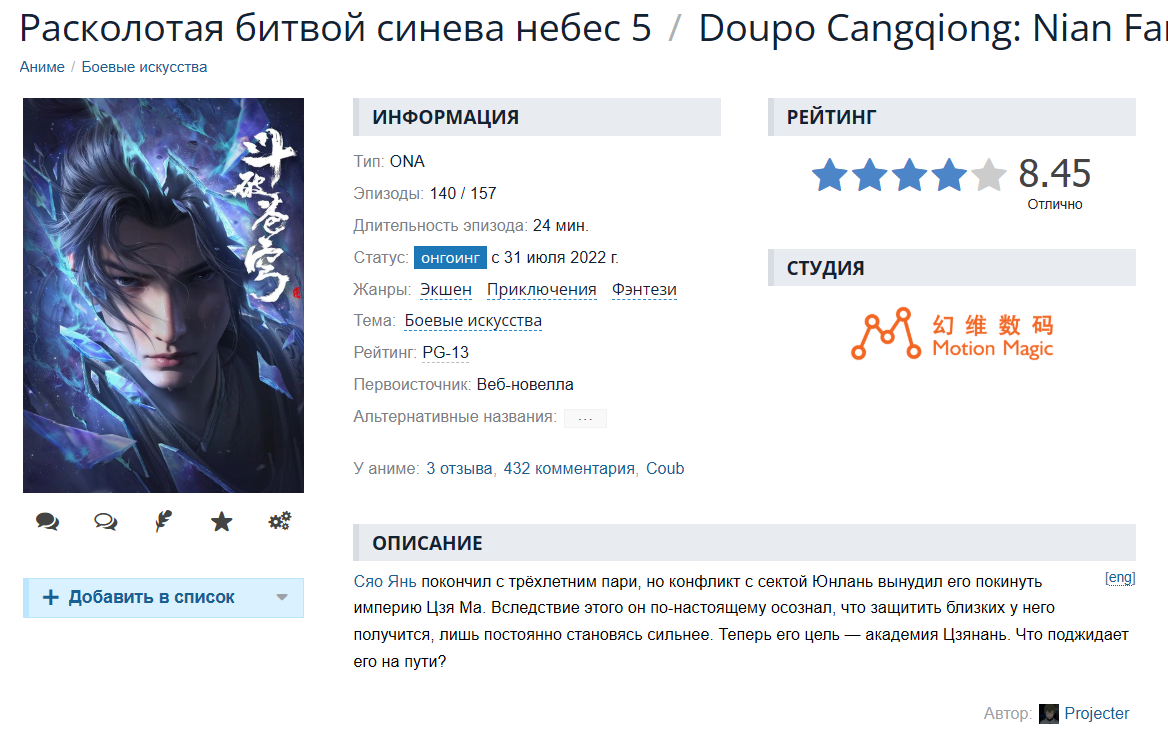Open the Экшен genre link
Screen dimensions: 1168x732
(445, 289)
